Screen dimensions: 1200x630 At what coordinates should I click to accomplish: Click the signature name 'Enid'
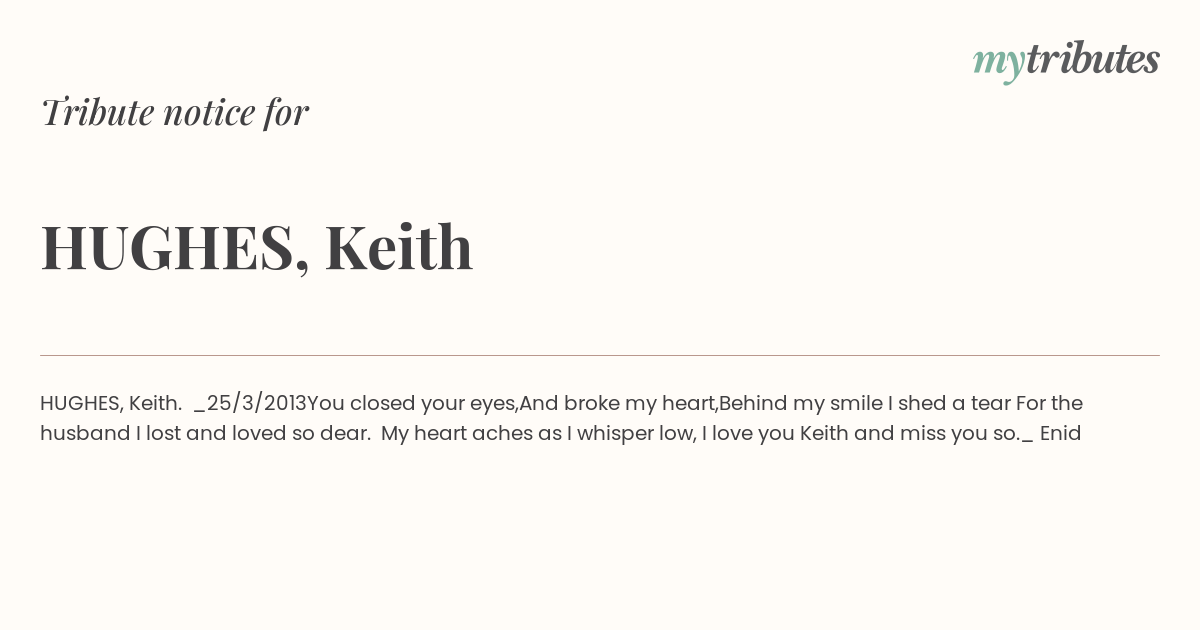(x=1060, y=433)
